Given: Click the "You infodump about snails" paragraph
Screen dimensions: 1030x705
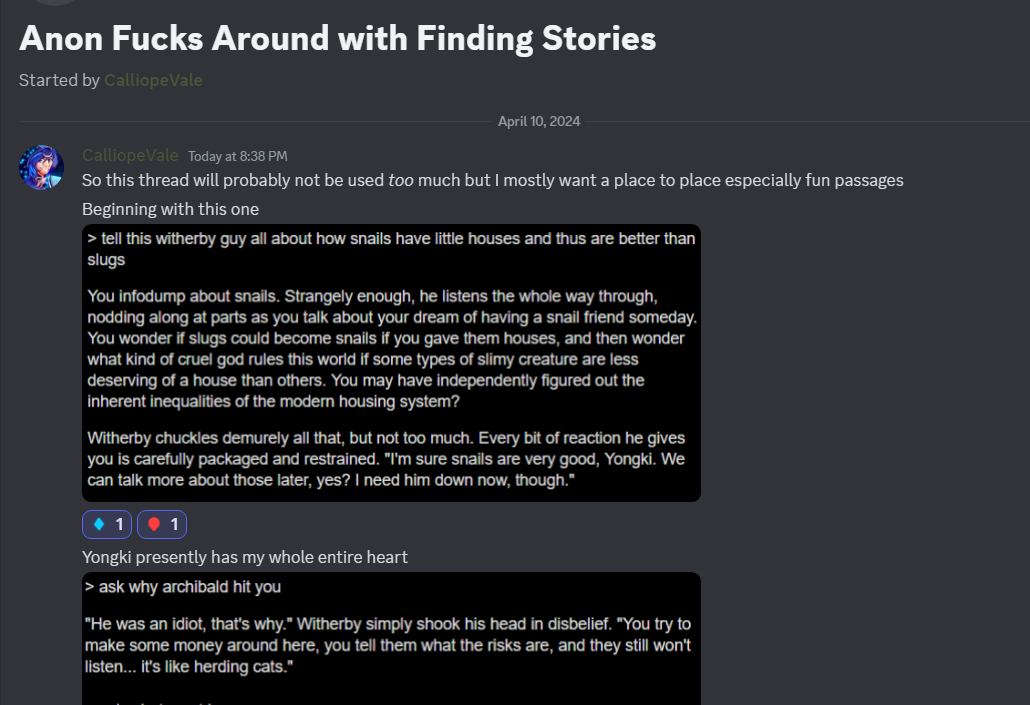Looking at the screenshot, I should point(391,348).
